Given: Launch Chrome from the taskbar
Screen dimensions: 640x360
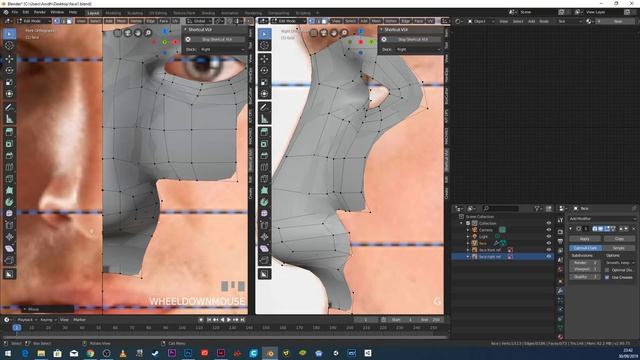Looking at the screenshot, I should point(90,353).
